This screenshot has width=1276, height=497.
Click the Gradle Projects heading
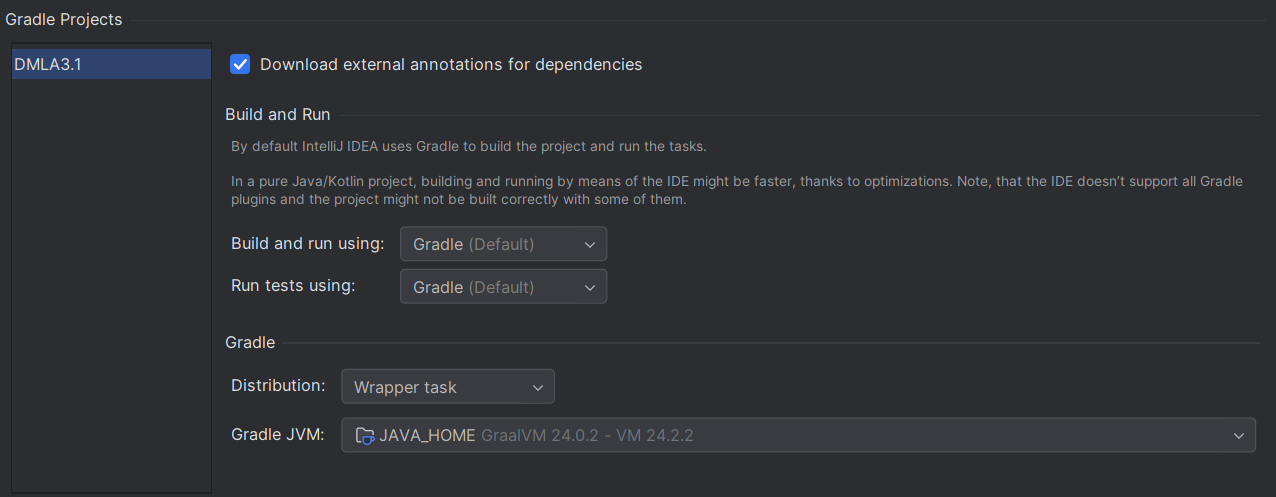pos(64,19)
